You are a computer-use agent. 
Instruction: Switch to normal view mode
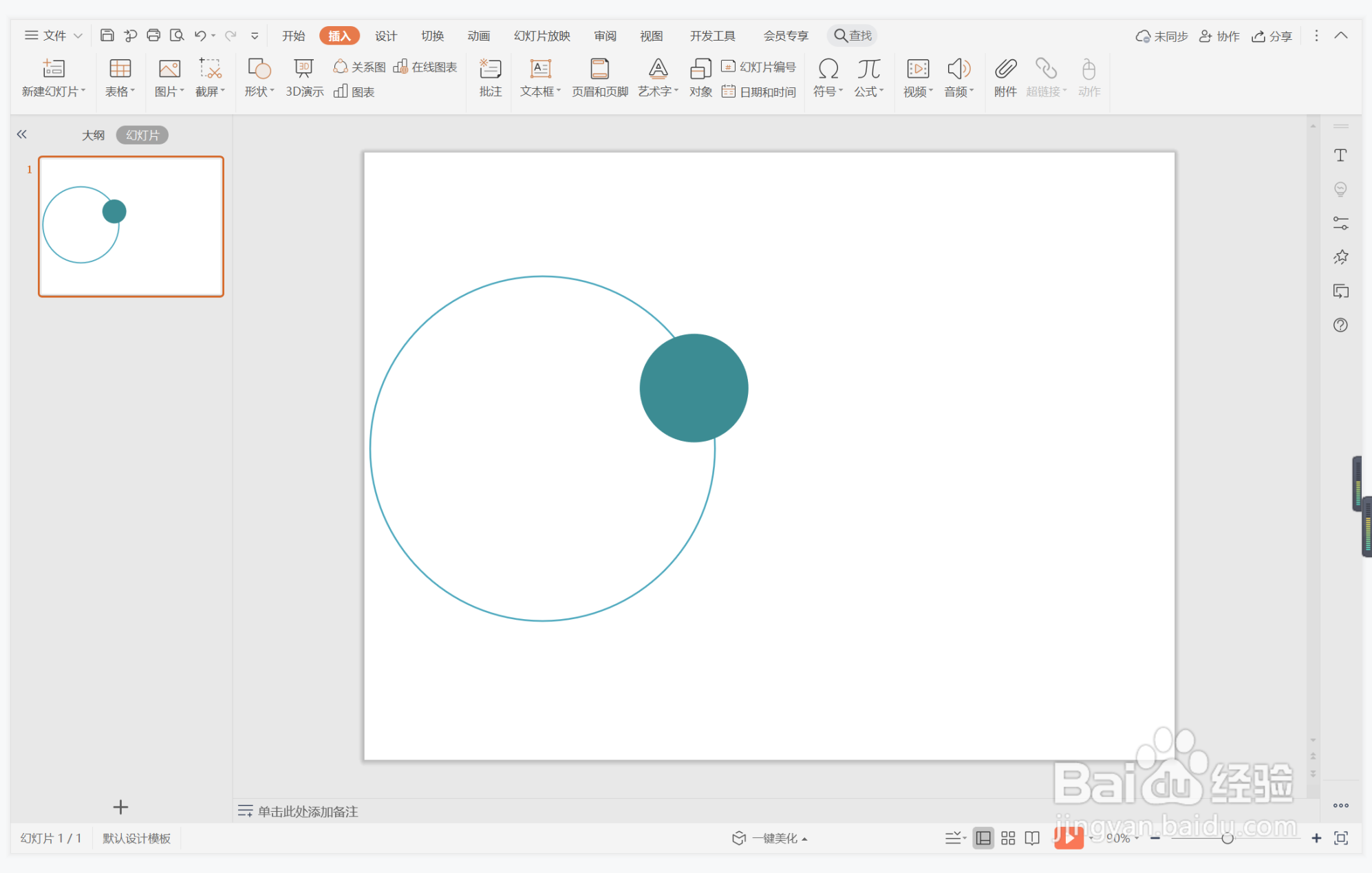[983, 838]
